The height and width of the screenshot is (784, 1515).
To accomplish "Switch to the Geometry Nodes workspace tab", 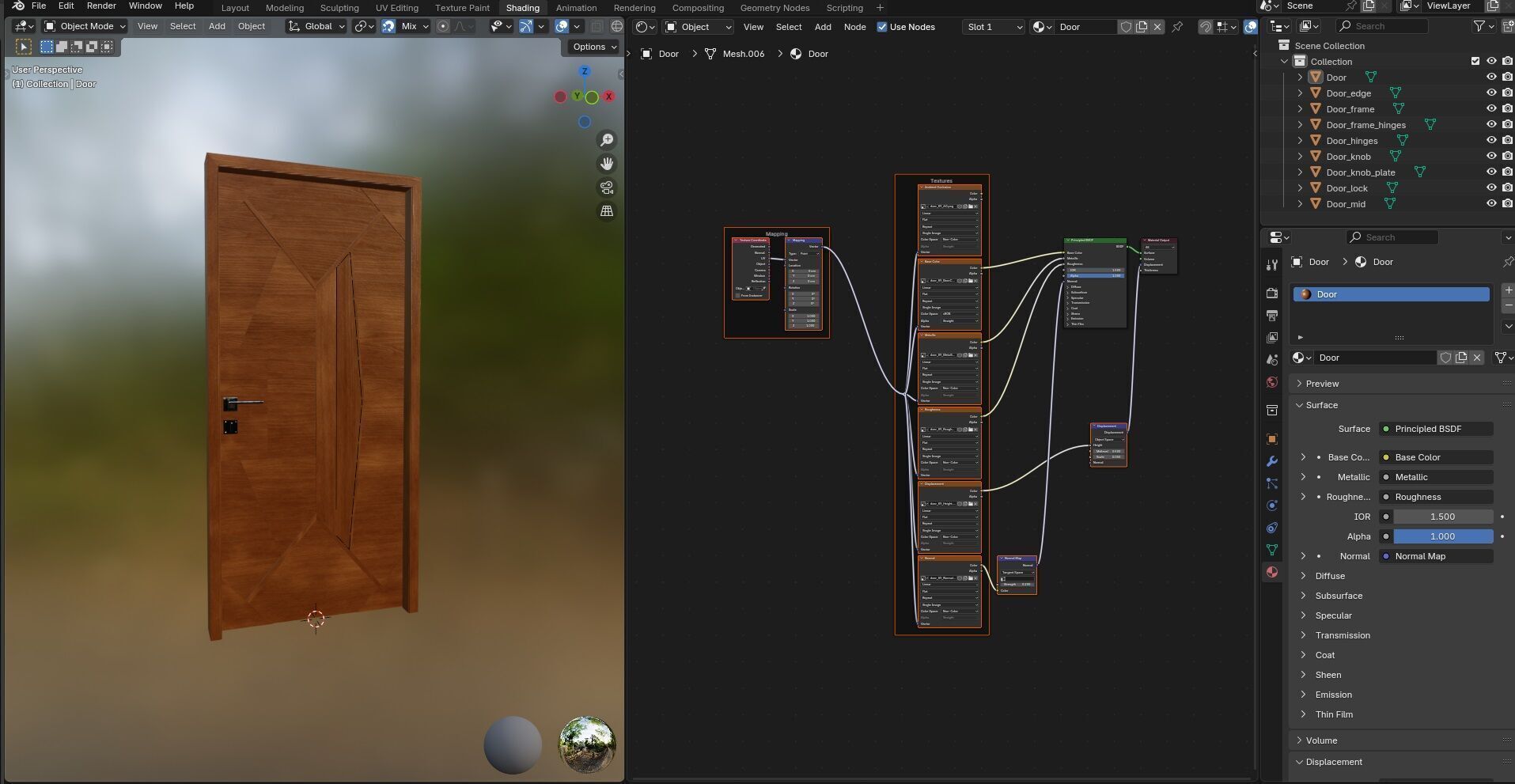I will pyautogui.click(x=775, y=8).
